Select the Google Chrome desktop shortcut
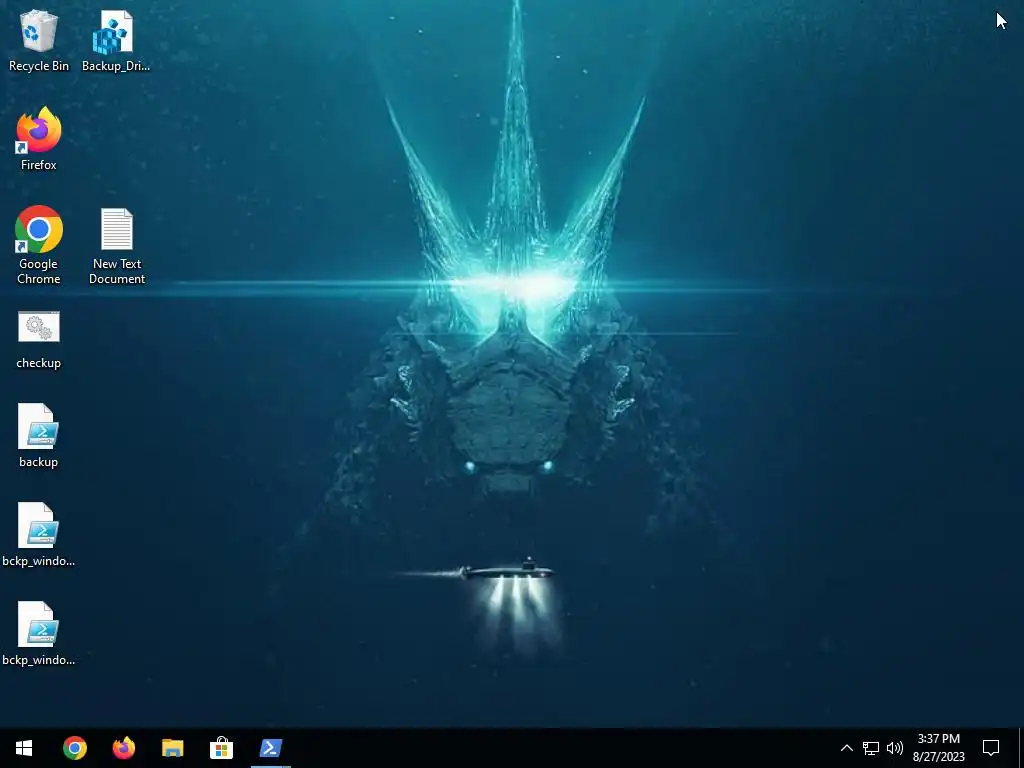 pos(39,245)
